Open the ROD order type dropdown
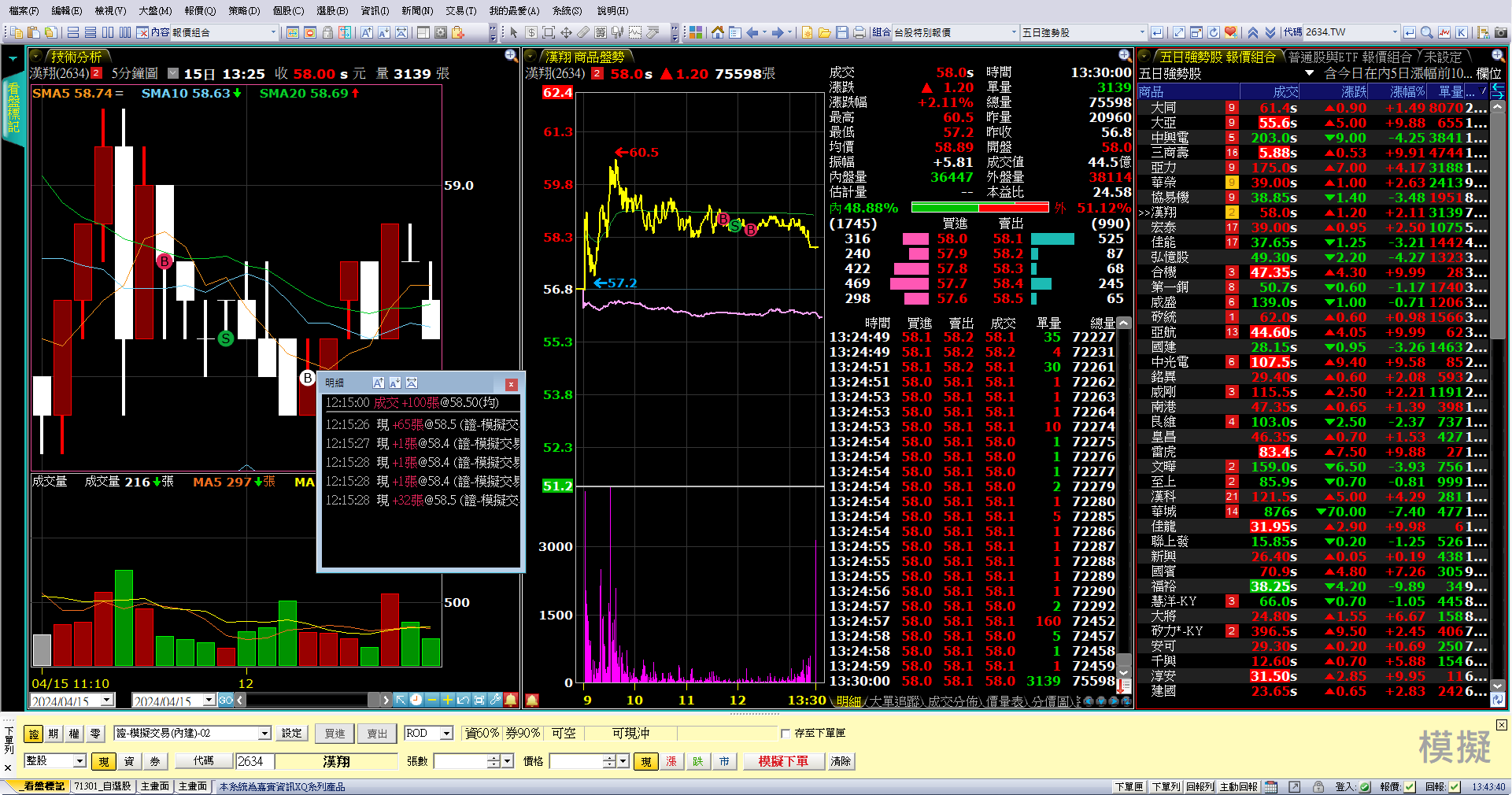Viewport: 1512px width, 795px height. click(x=446, y=734)
